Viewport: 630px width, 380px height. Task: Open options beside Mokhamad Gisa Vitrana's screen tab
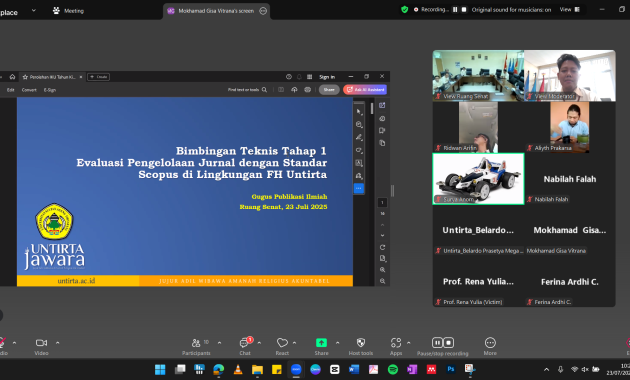click(x=263, y=11)
